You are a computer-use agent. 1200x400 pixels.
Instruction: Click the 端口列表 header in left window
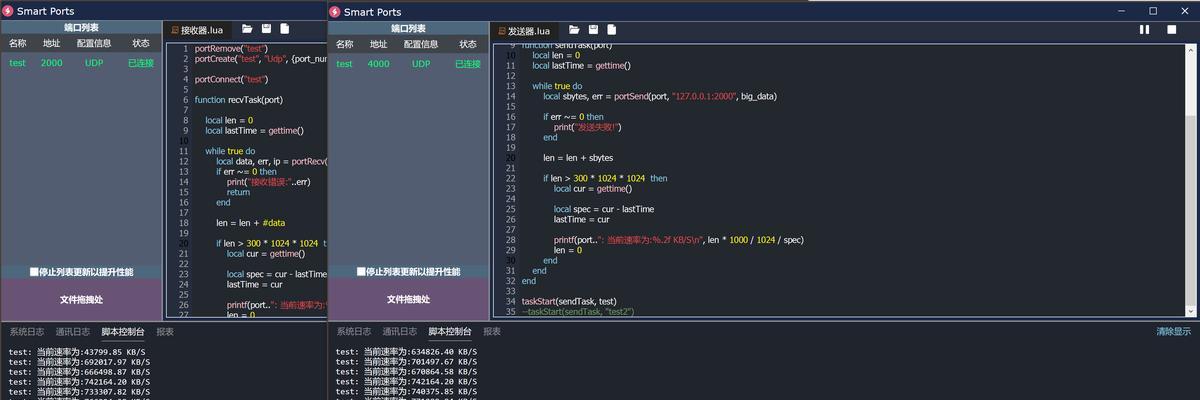point(81,28)
